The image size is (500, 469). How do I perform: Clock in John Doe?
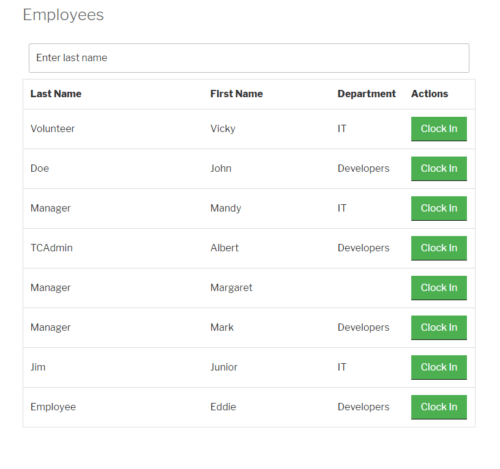439,169
